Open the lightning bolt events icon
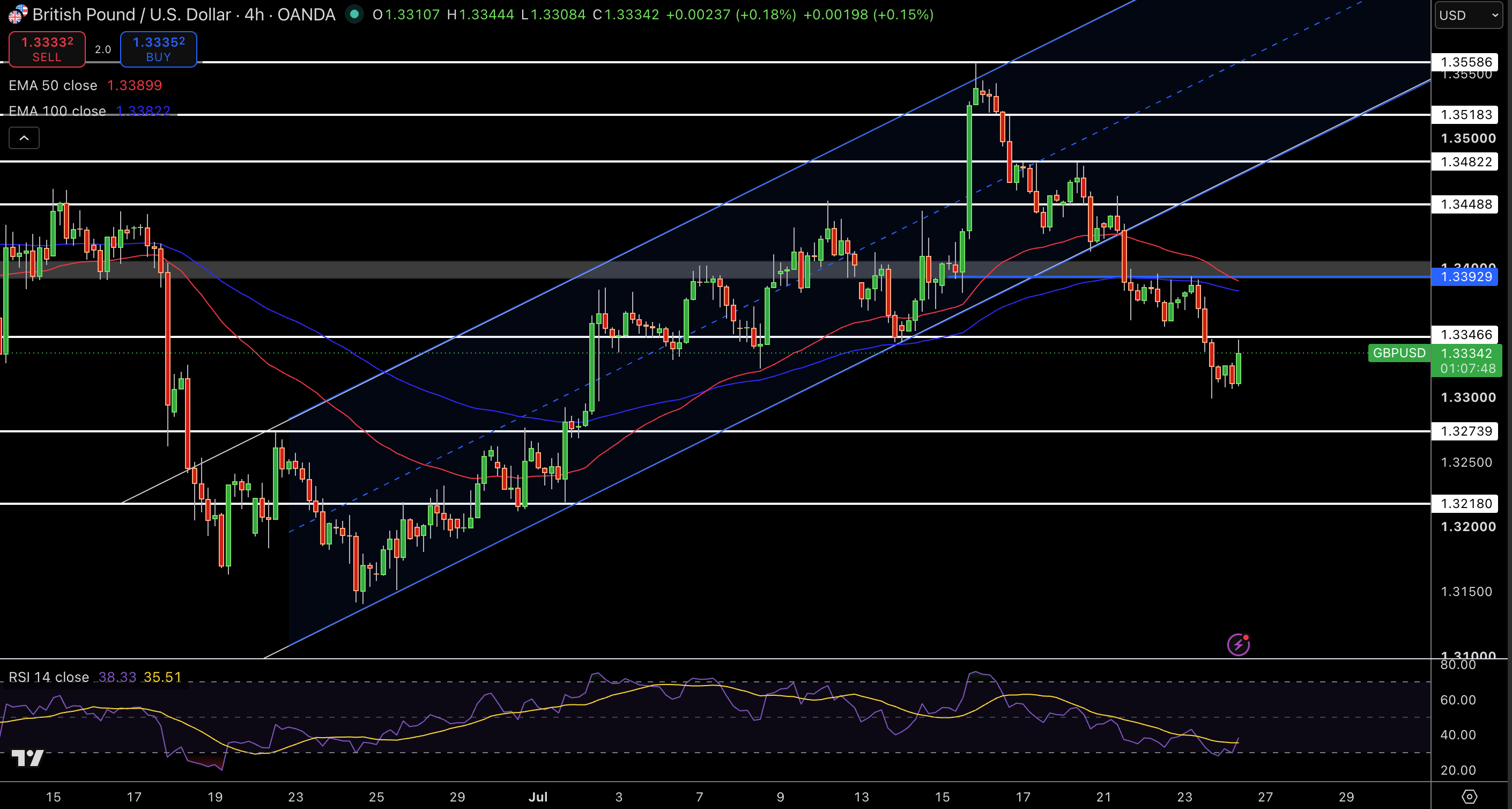 1239,644
